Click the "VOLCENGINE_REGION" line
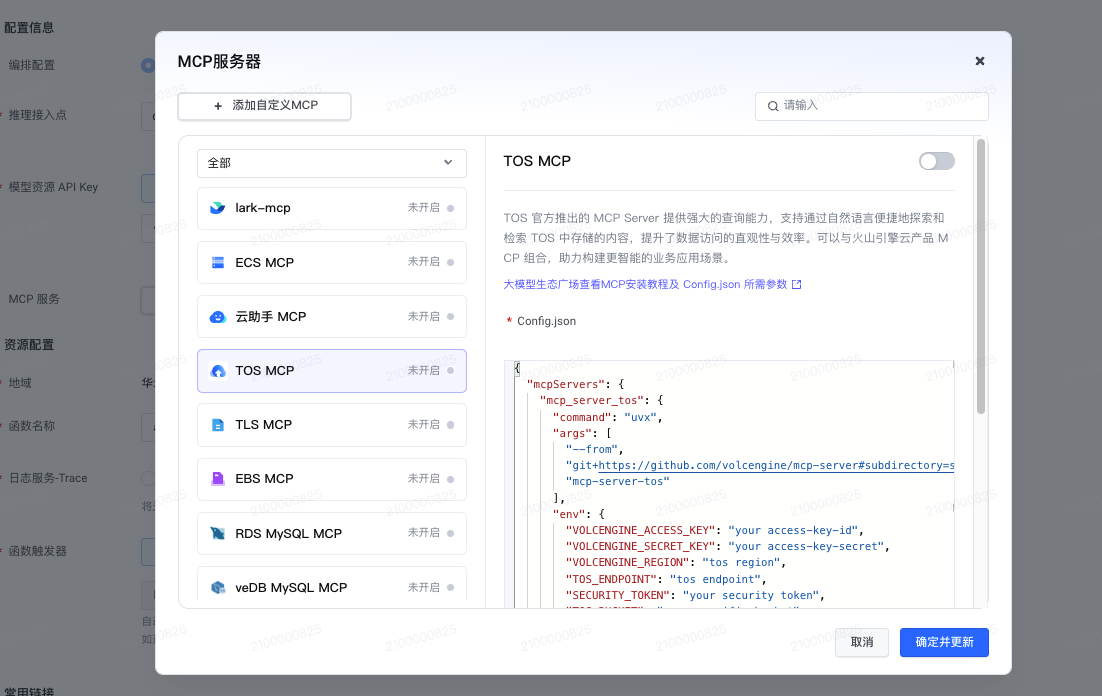 [675, 563]
